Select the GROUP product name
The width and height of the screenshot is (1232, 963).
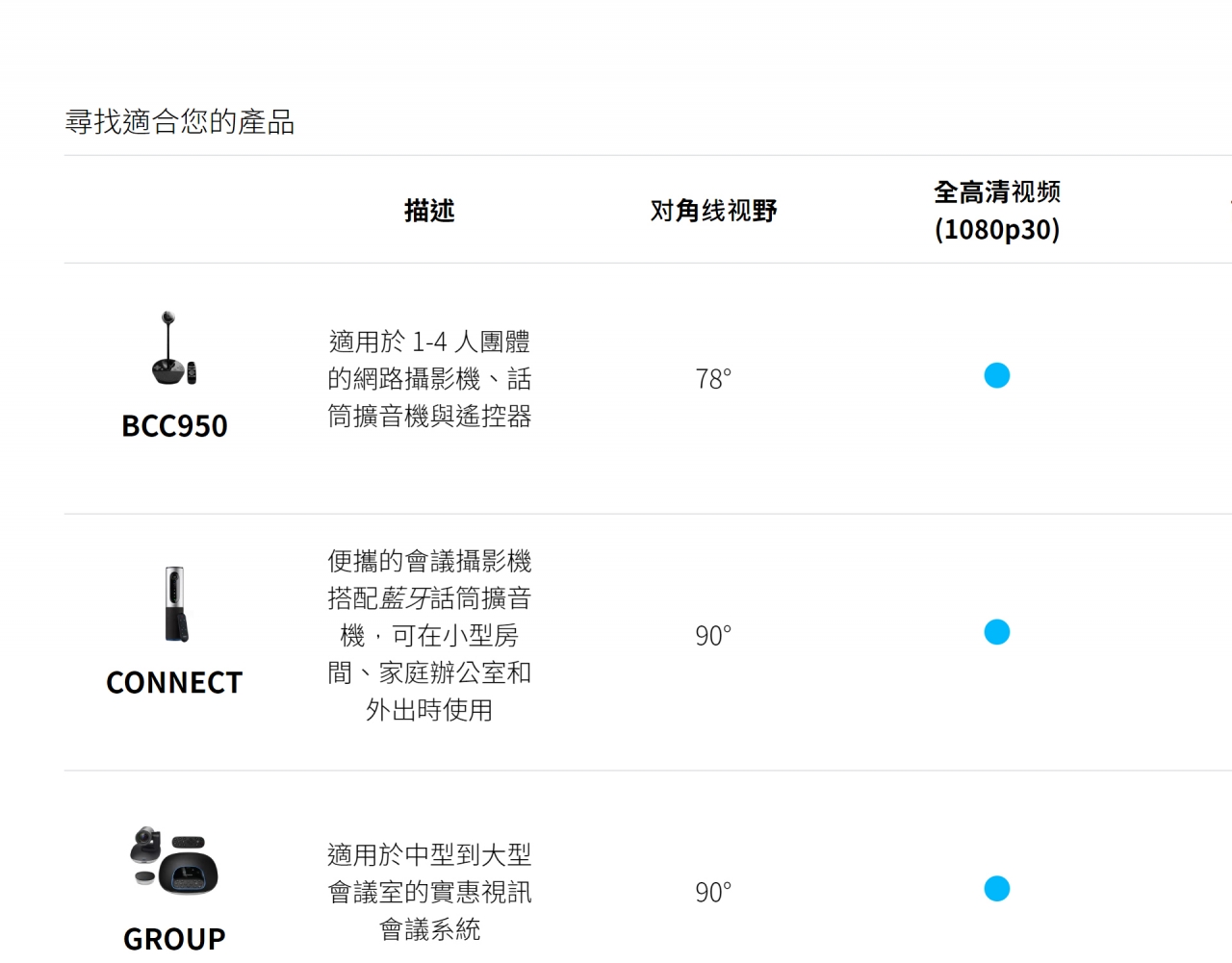174,938
